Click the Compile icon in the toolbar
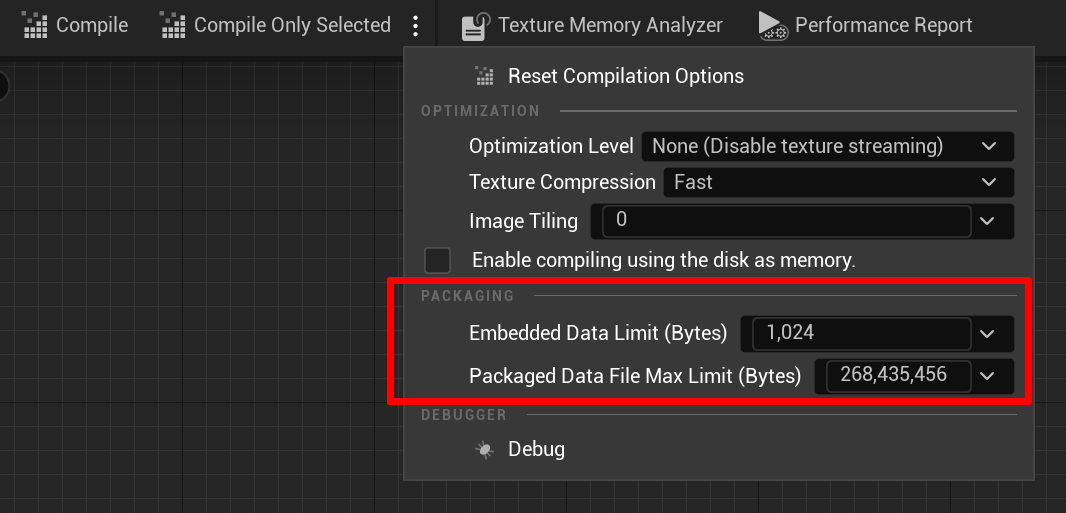This screenshot has height=513, width=1066. (35, 25)
